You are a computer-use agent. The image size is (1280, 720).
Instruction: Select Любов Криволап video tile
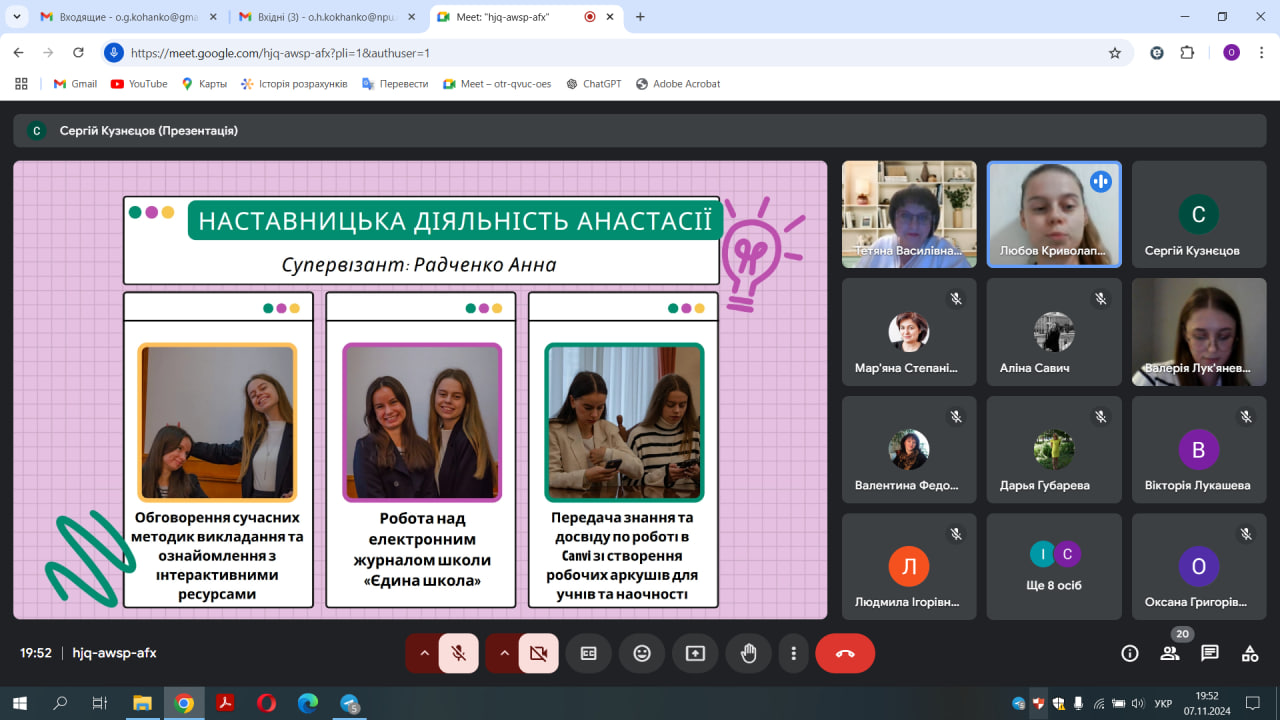tap(1054, 214)
